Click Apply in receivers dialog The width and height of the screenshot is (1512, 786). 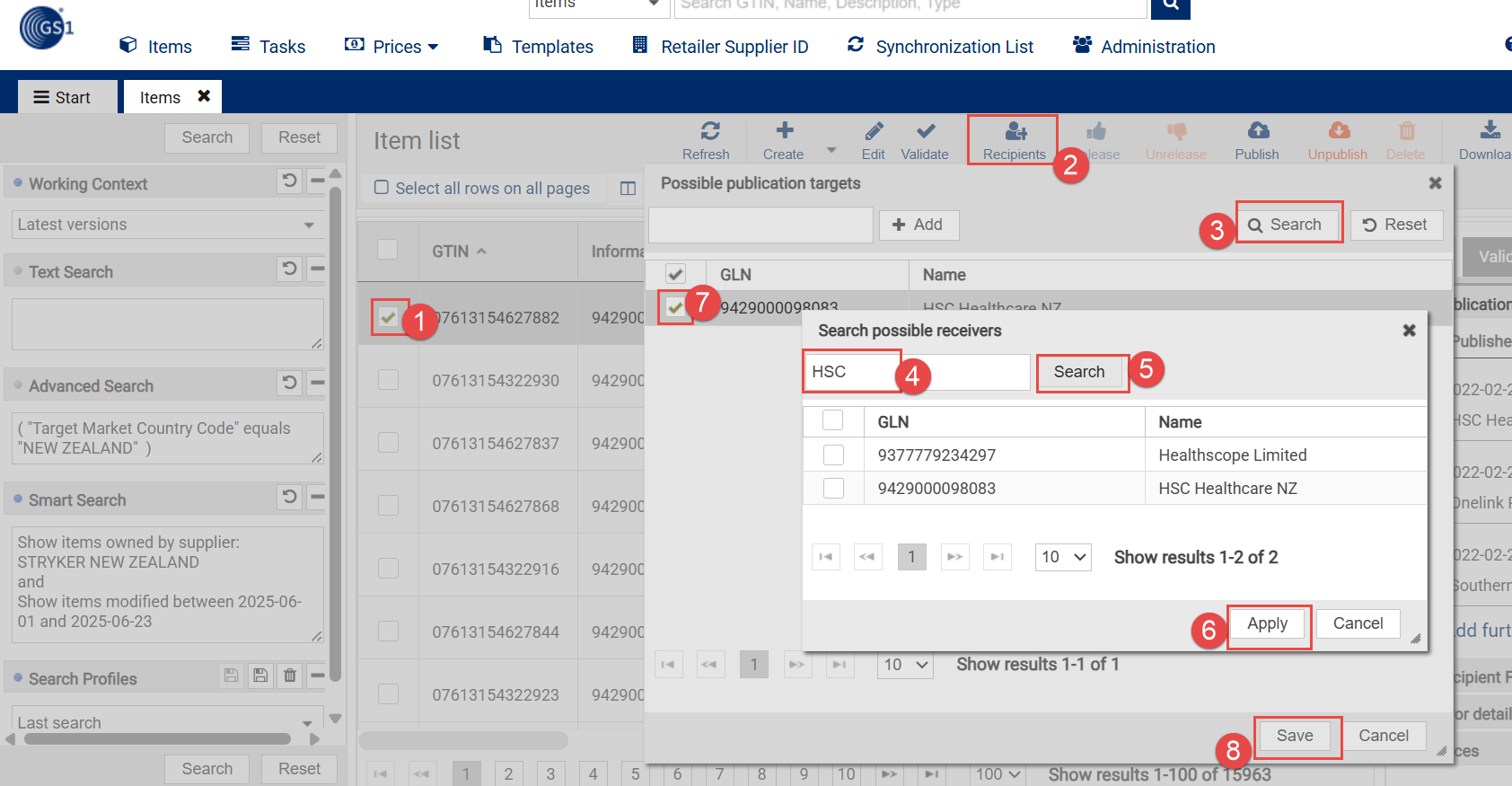pos(1267,623)
